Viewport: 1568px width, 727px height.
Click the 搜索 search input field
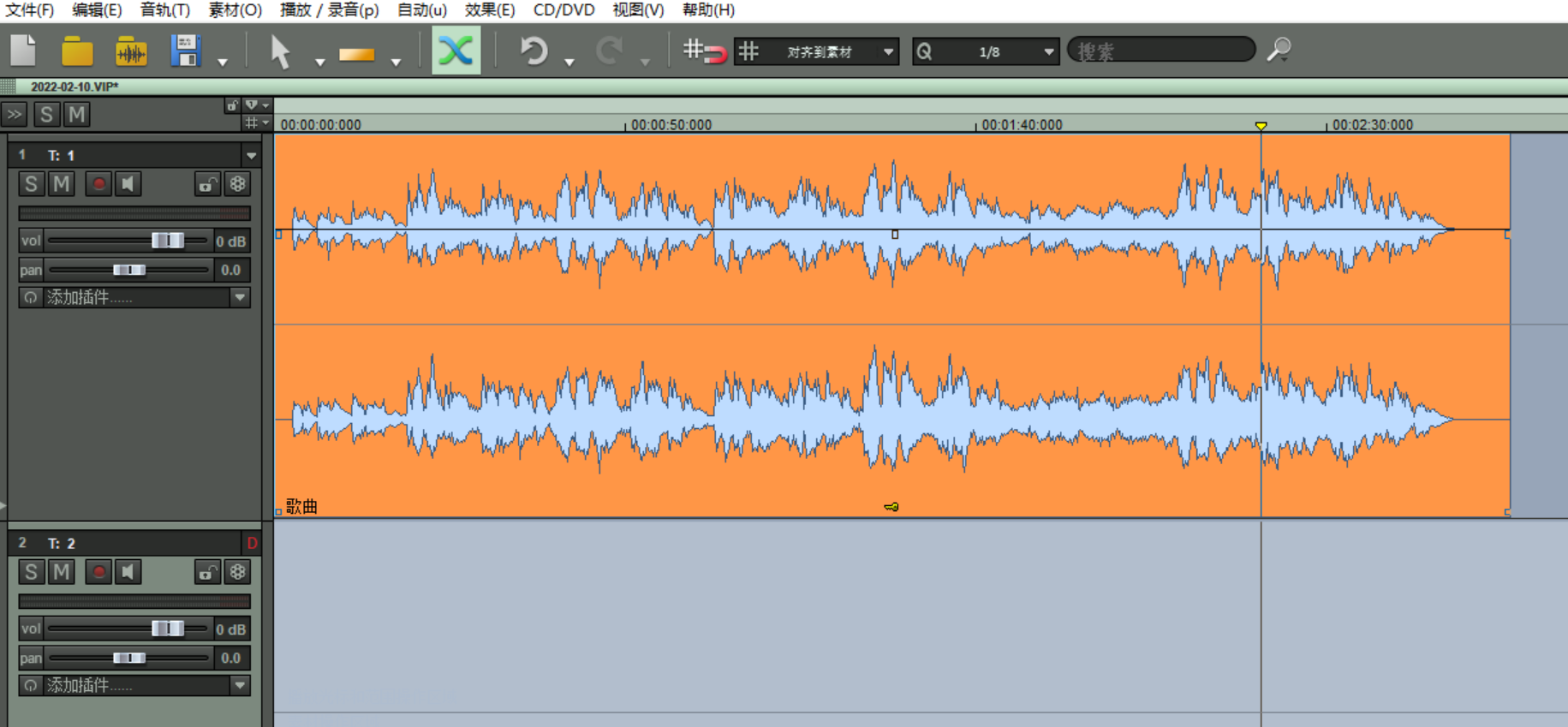click(1161, 51)
